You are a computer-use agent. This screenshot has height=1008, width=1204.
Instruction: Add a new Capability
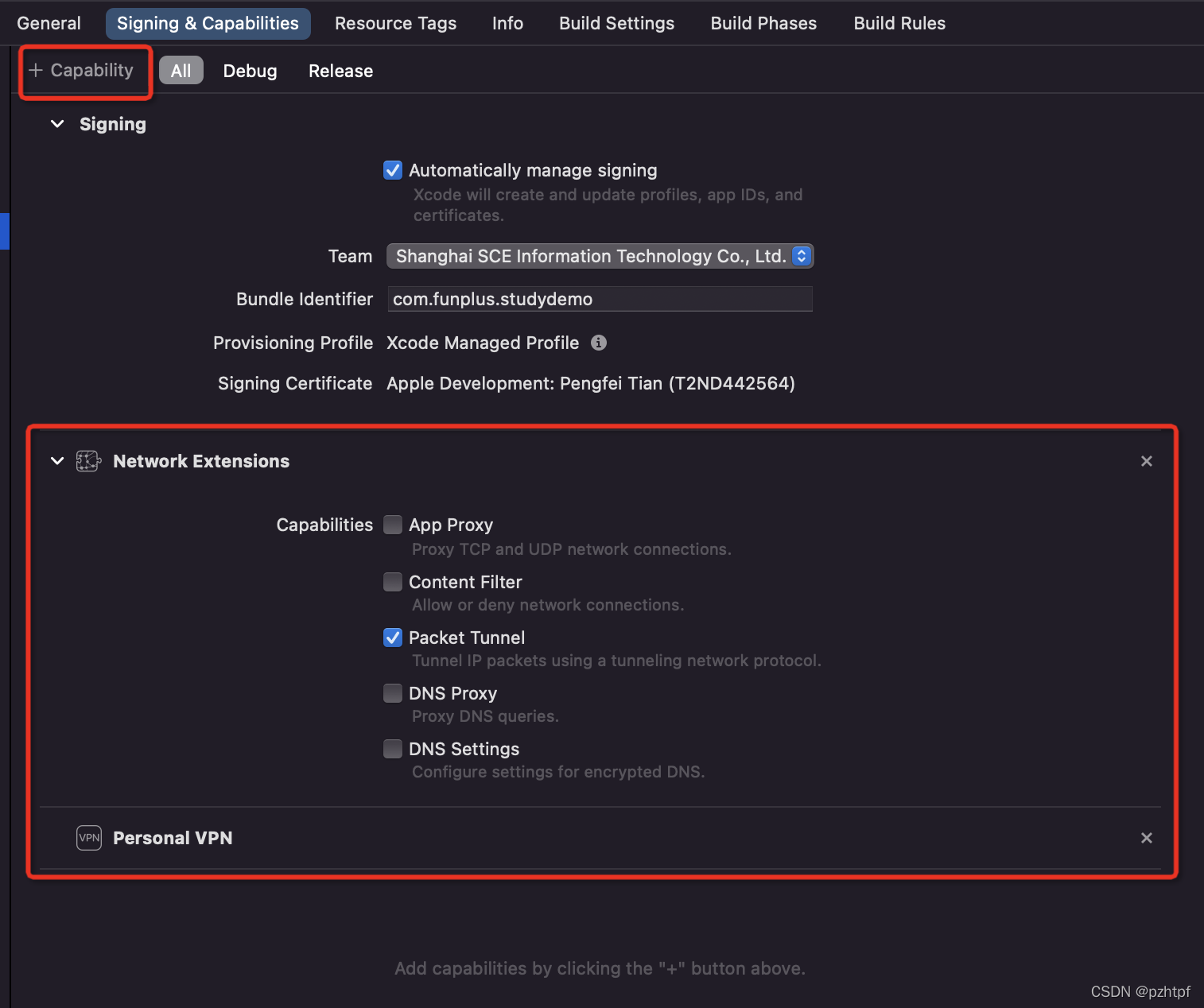(x=82, y=71)
